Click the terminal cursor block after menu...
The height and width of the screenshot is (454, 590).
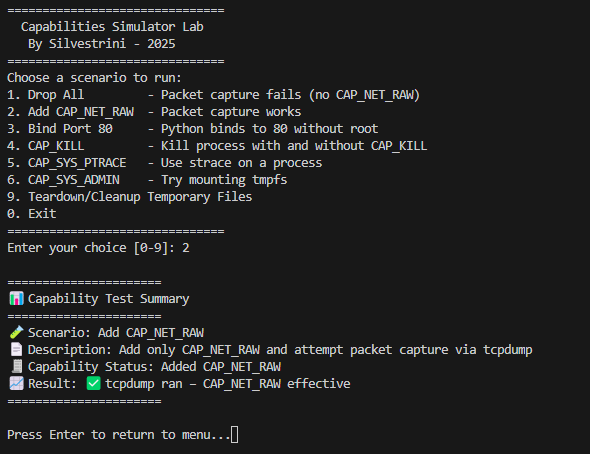click(x=234, y=434)
